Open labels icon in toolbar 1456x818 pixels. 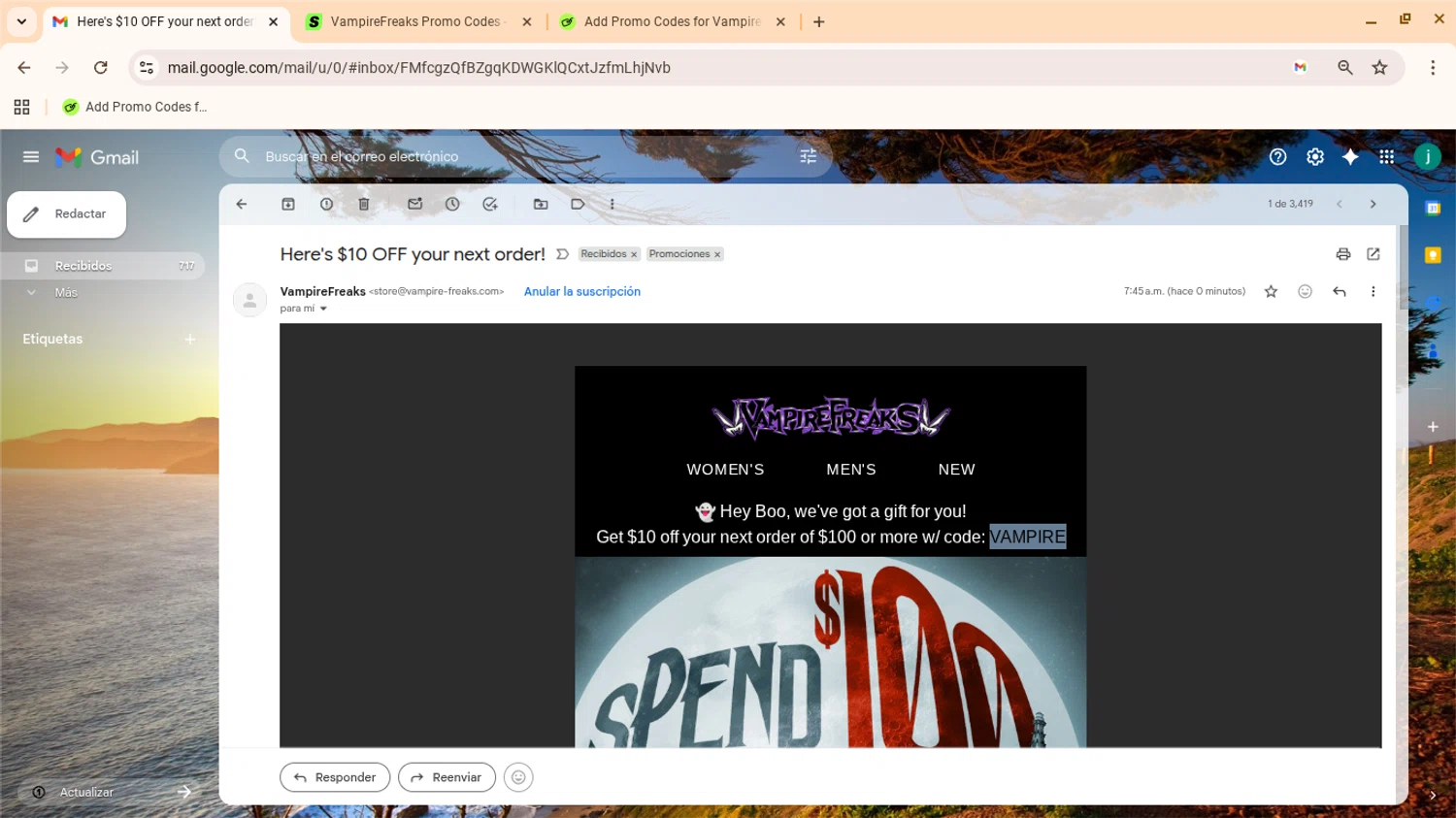pyautogui.click(x=578, y=204)
